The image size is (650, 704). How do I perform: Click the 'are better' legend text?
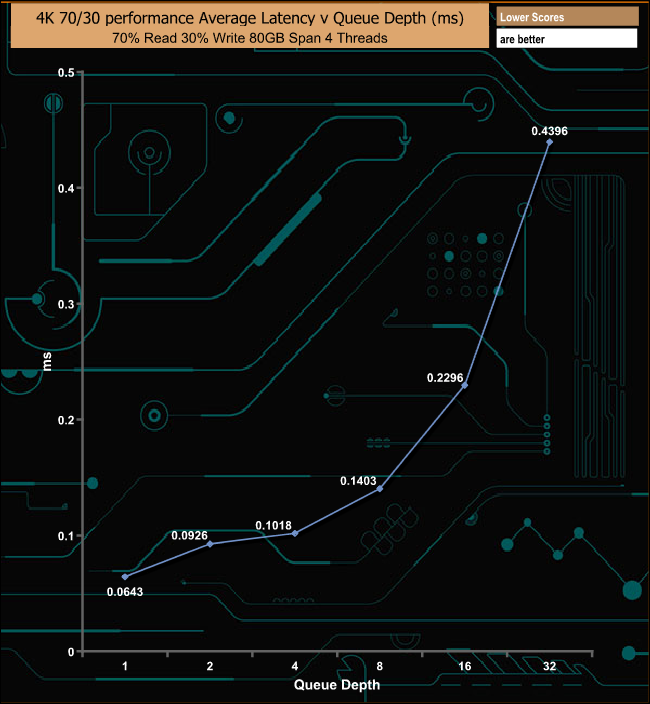[x=522, y=40]
